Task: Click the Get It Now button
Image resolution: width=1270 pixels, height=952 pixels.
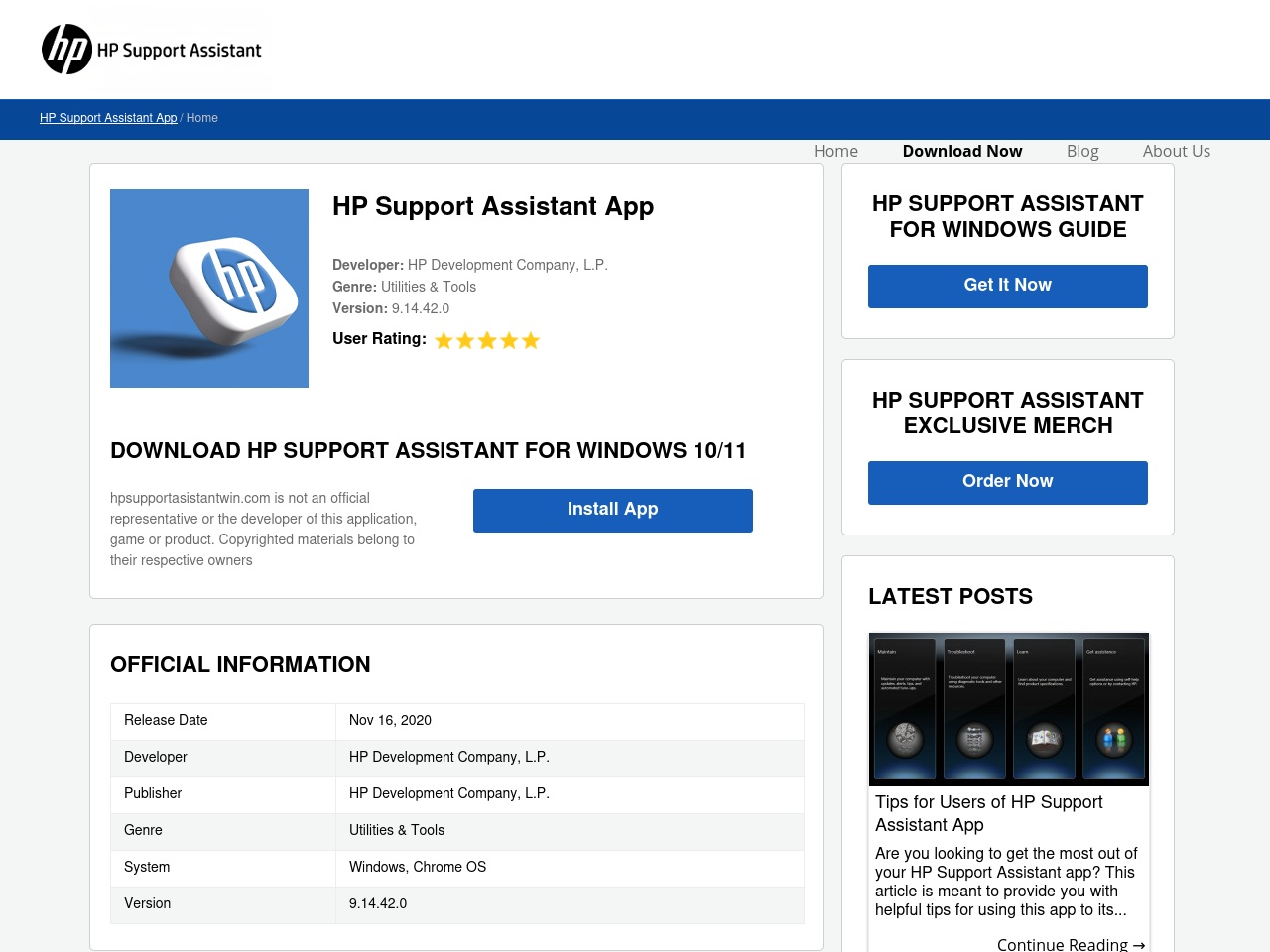Action: click(x=1008, y=287)
